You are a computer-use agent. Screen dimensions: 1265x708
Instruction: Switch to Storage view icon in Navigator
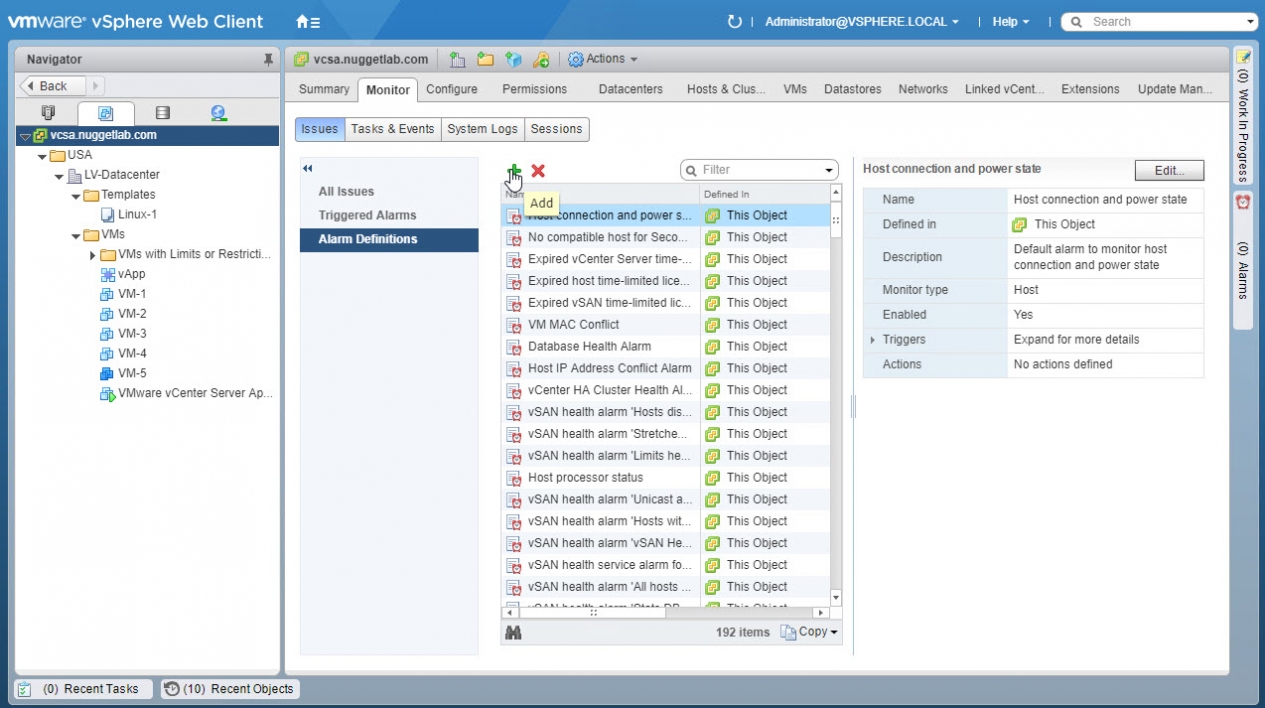coord(162,113)
